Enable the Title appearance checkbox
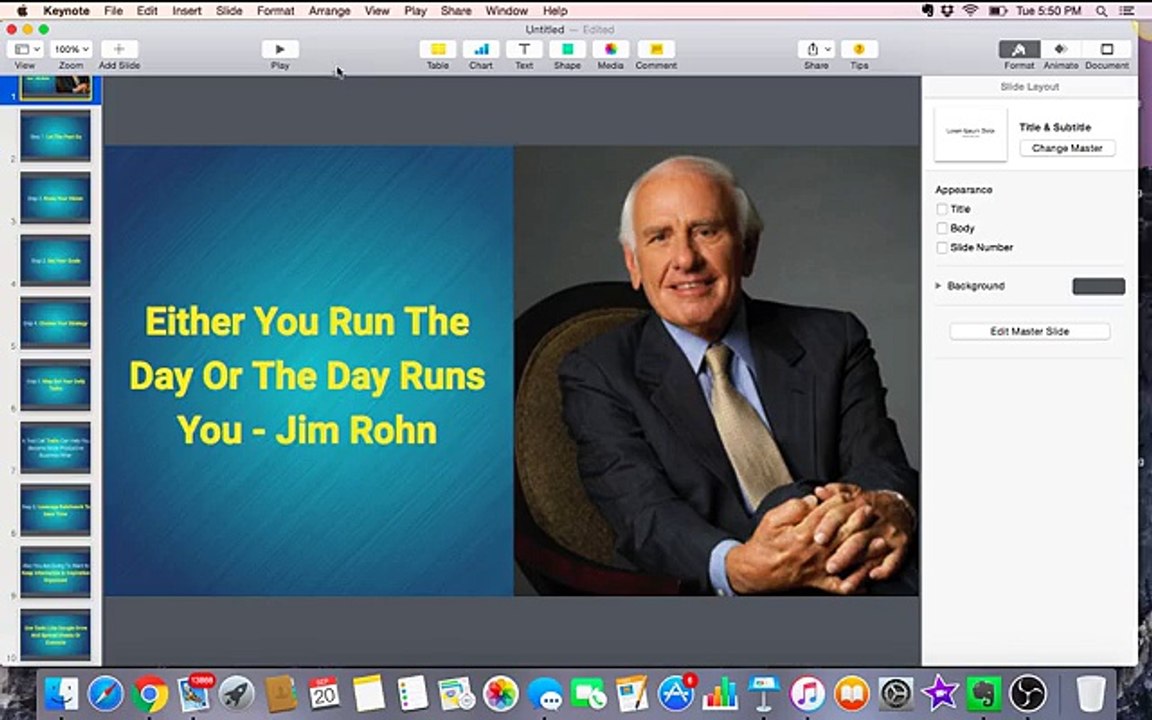 click(x=942, y=209)
